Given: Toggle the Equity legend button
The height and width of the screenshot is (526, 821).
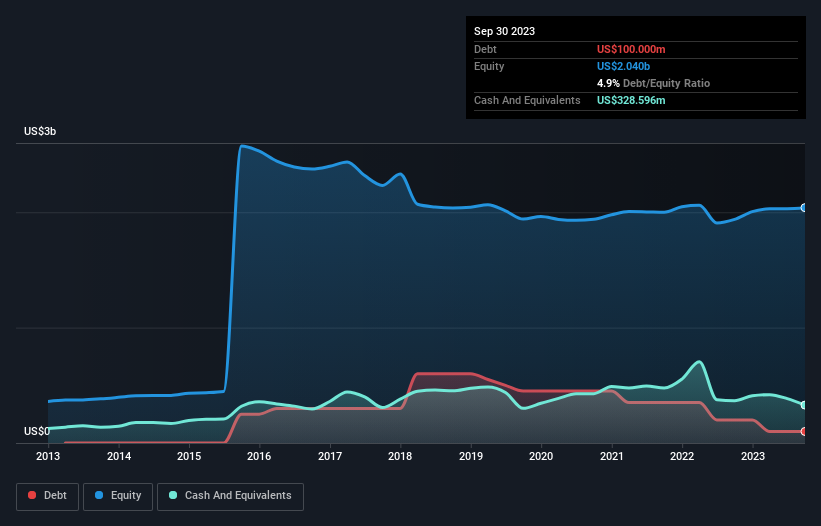Looking at the screenshot, I should pos(118,497).
